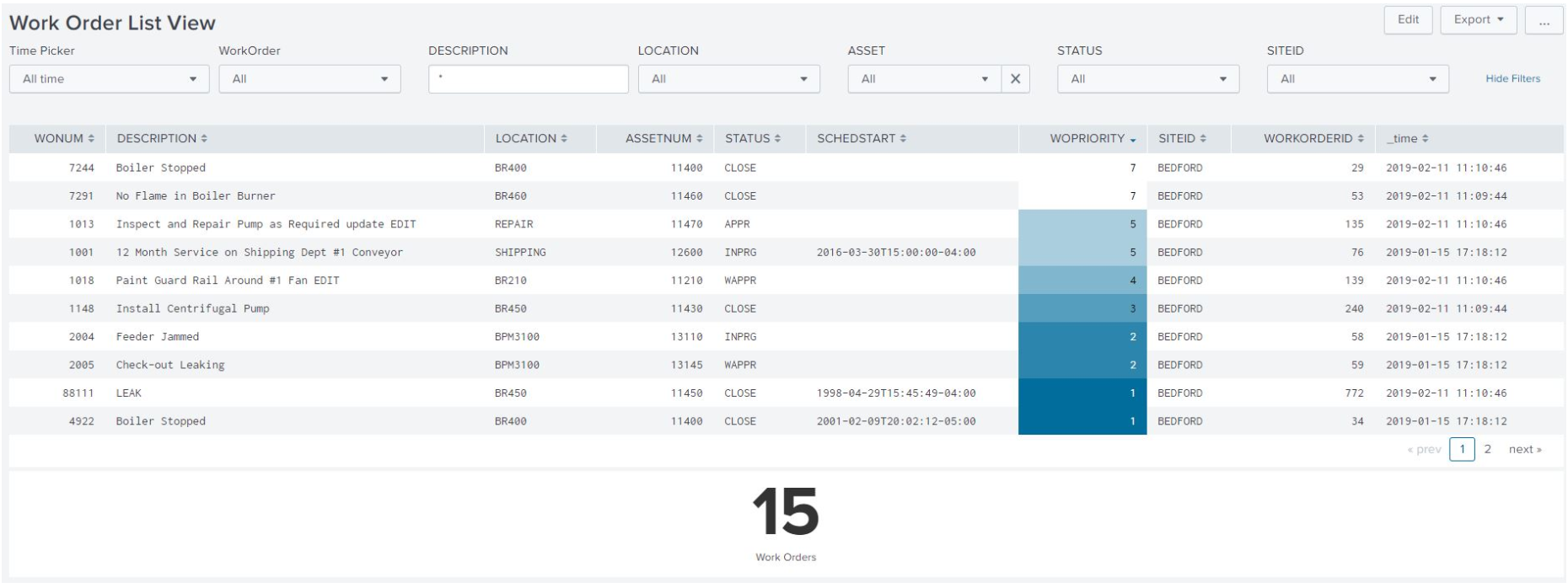Open the Export dropdown menu
The height and width of the screenshot is (588, 1568).
click(x=1479, y=20)
